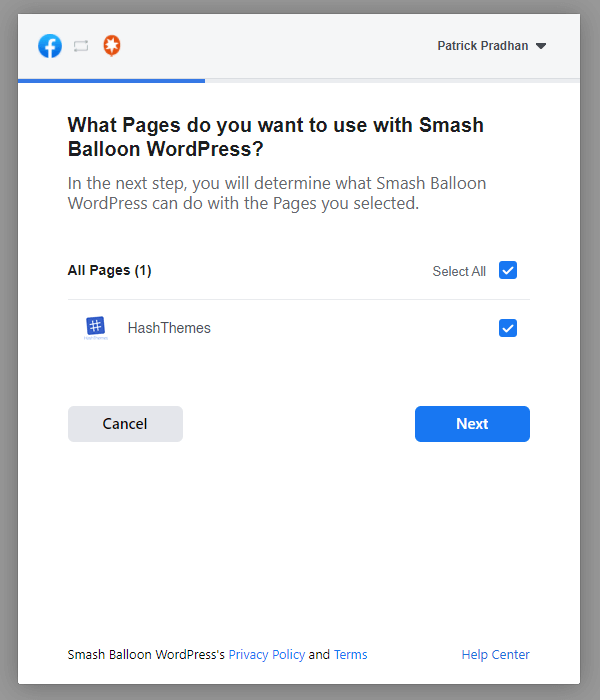Click the Select All label

(x=459, y=271)
